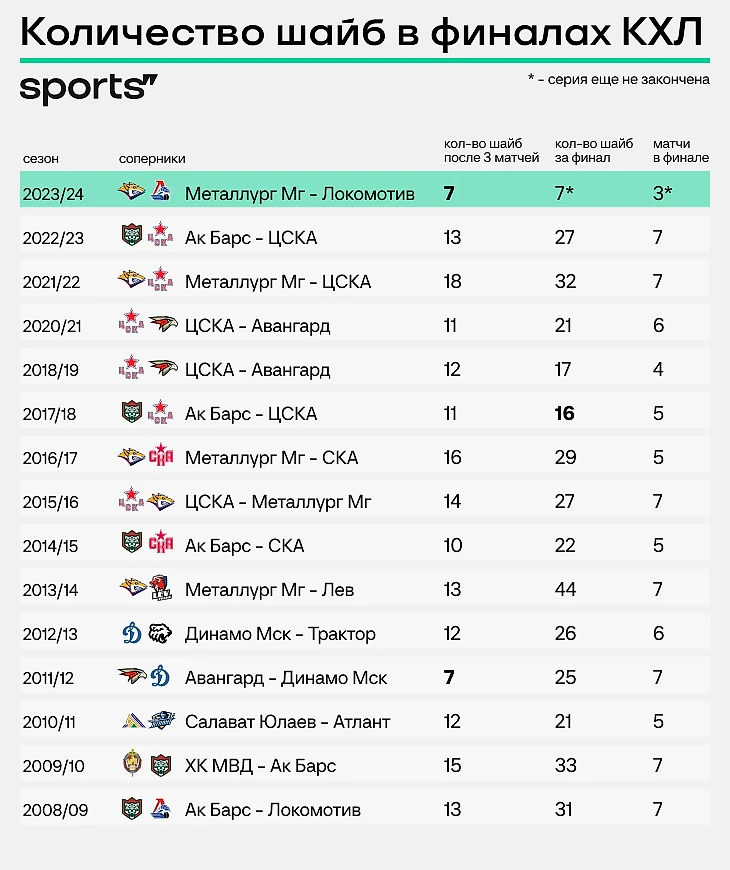Click the Lokomotiv logo in the 2023/24 row
Image resolution: width=730 pixels, height=870 pixels.
pyautogui.click(x=161, y=193)
